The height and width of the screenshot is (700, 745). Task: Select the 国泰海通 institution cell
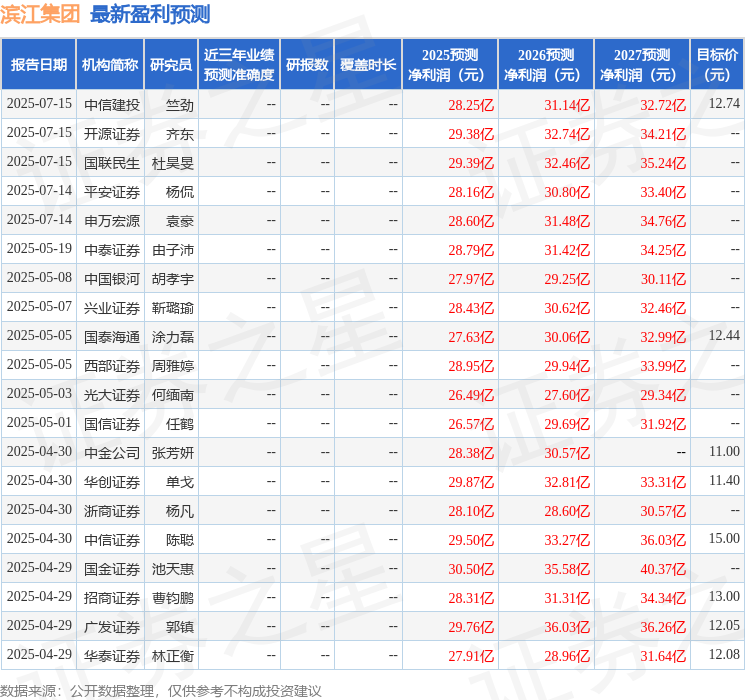click(112, 337)
